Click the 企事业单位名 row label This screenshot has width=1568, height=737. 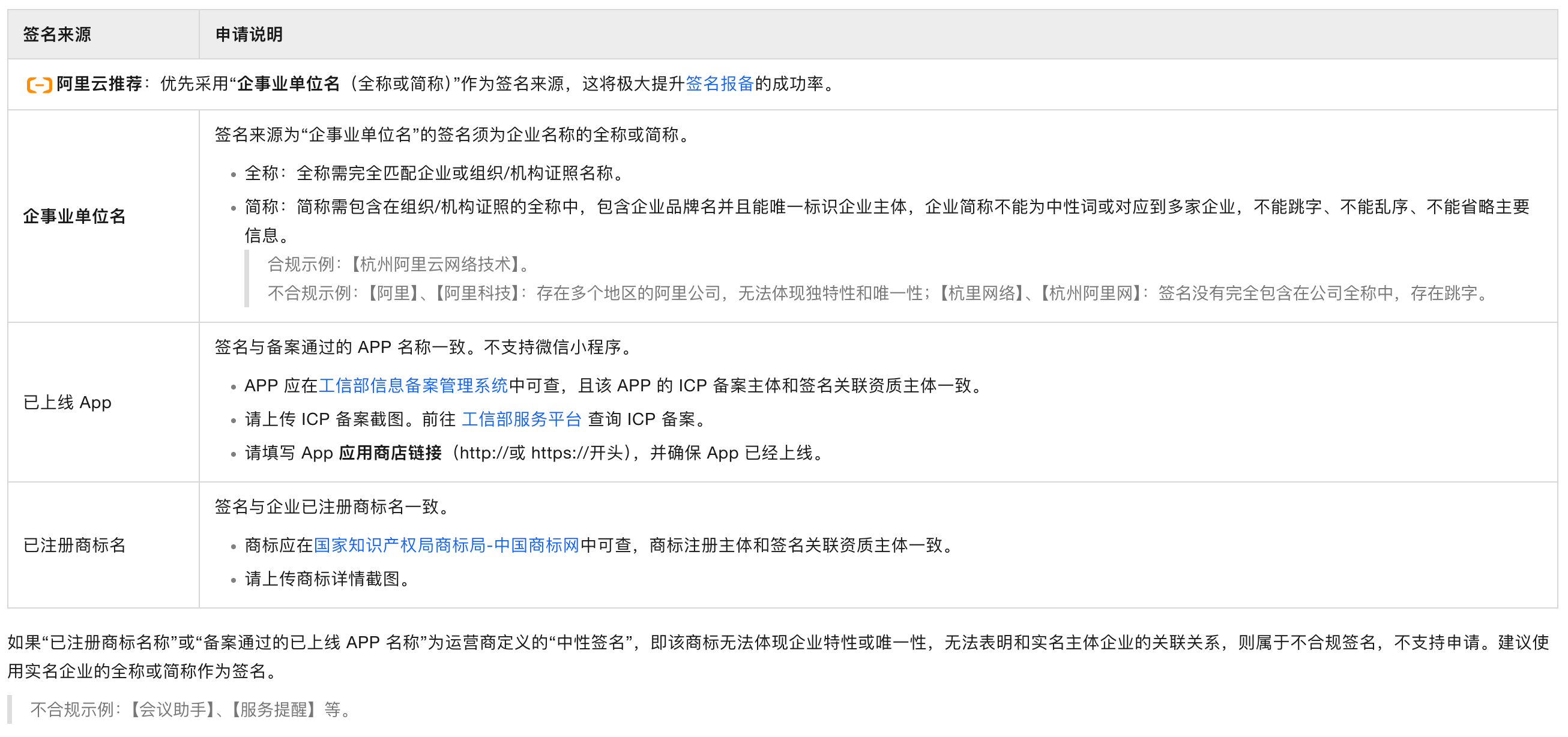pos(74,216)
